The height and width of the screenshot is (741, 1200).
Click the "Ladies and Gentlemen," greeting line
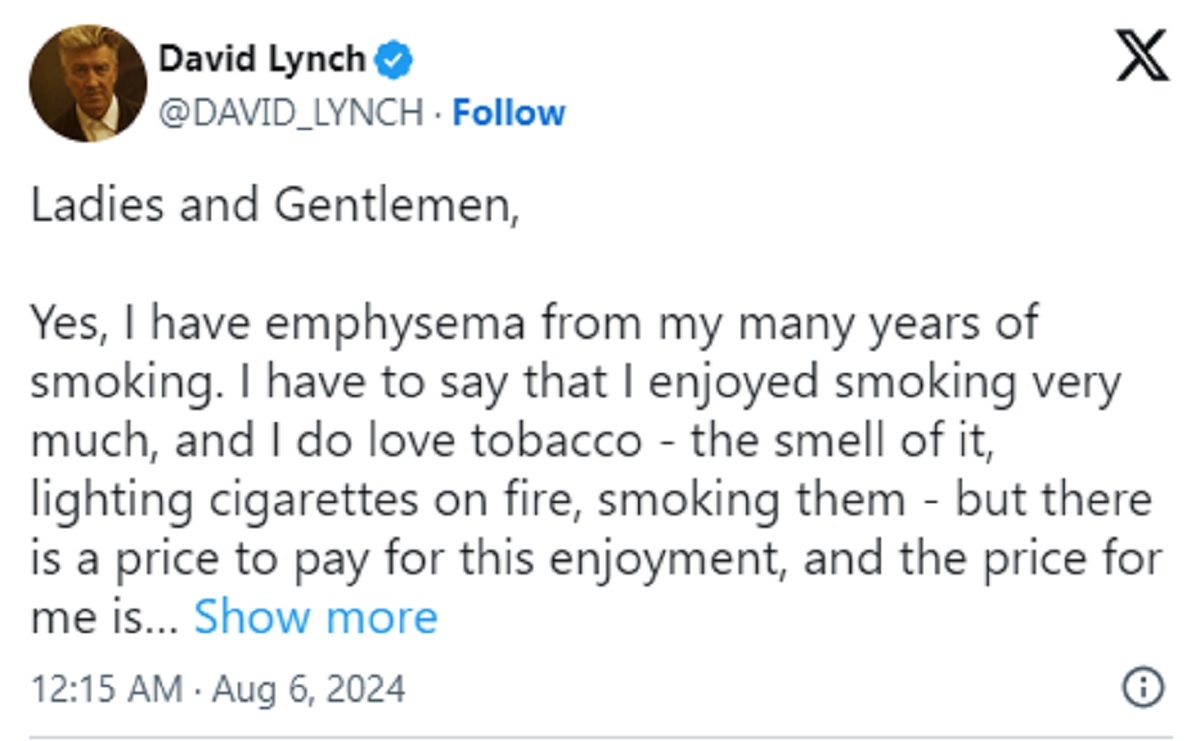276,206
